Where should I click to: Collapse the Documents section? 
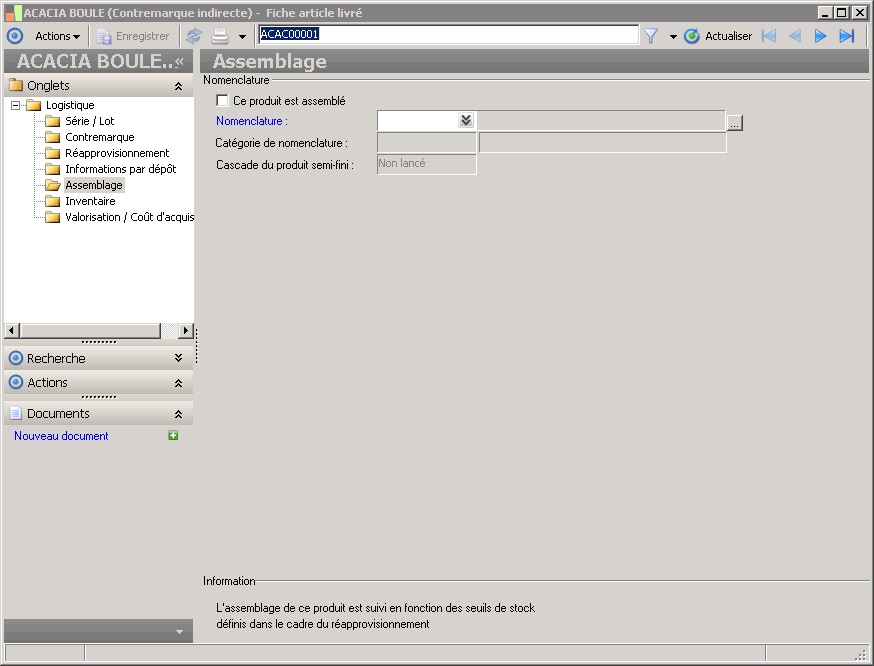pos(178,414)
